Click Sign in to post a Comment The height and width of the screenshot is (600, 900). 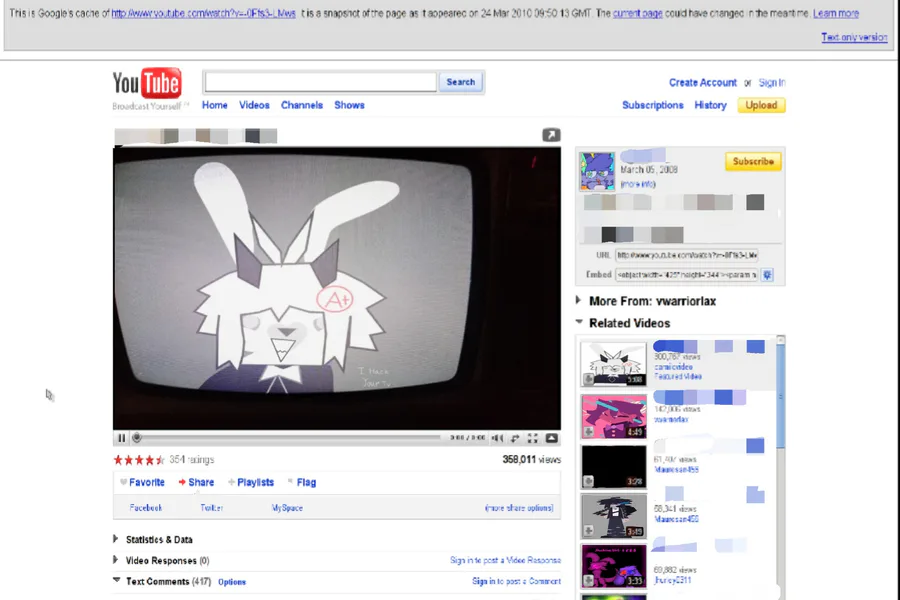(516, 581)
